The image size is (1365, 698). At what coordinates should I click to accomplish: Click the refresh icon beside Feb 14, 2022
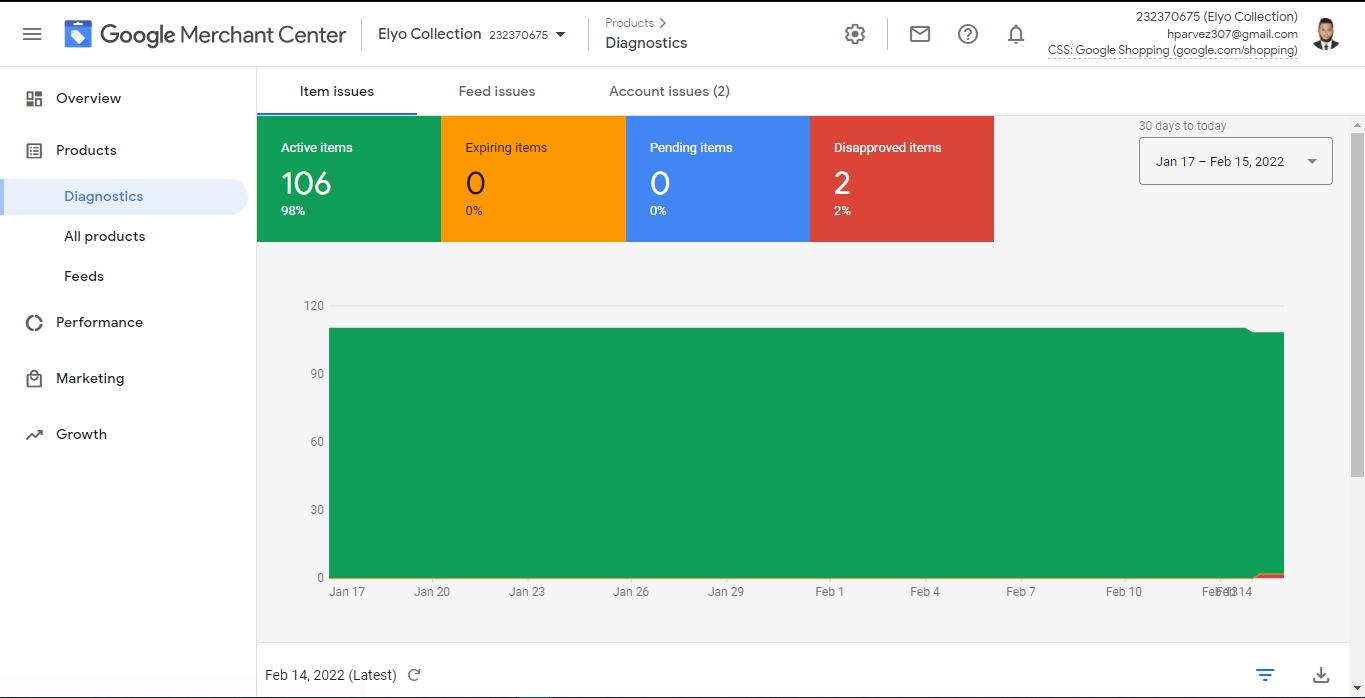pos(414,675)
